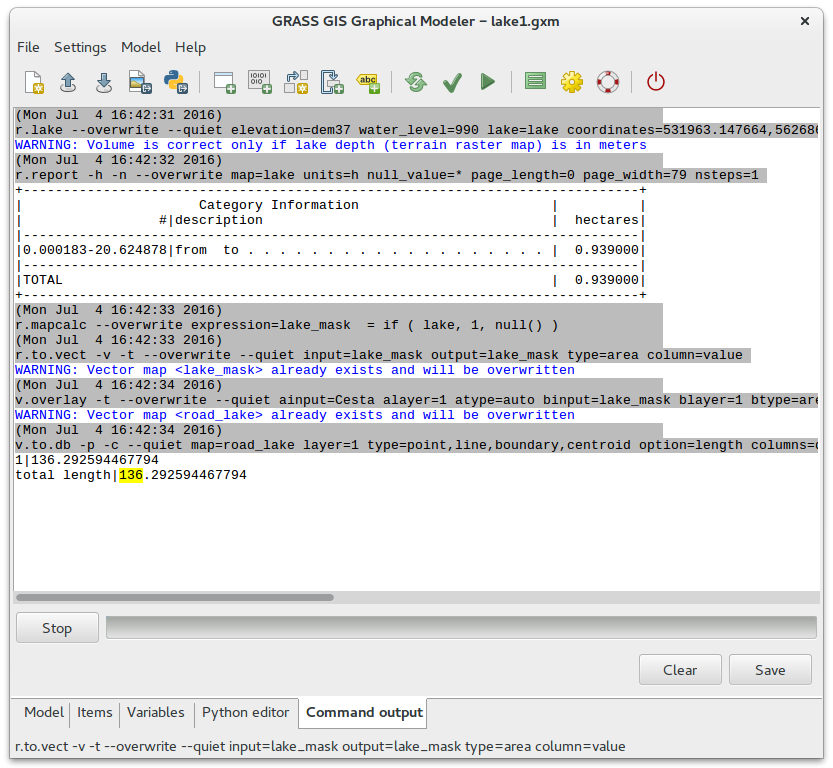Open modeler settings gear icon
The image size is (833, 768).
572,82
